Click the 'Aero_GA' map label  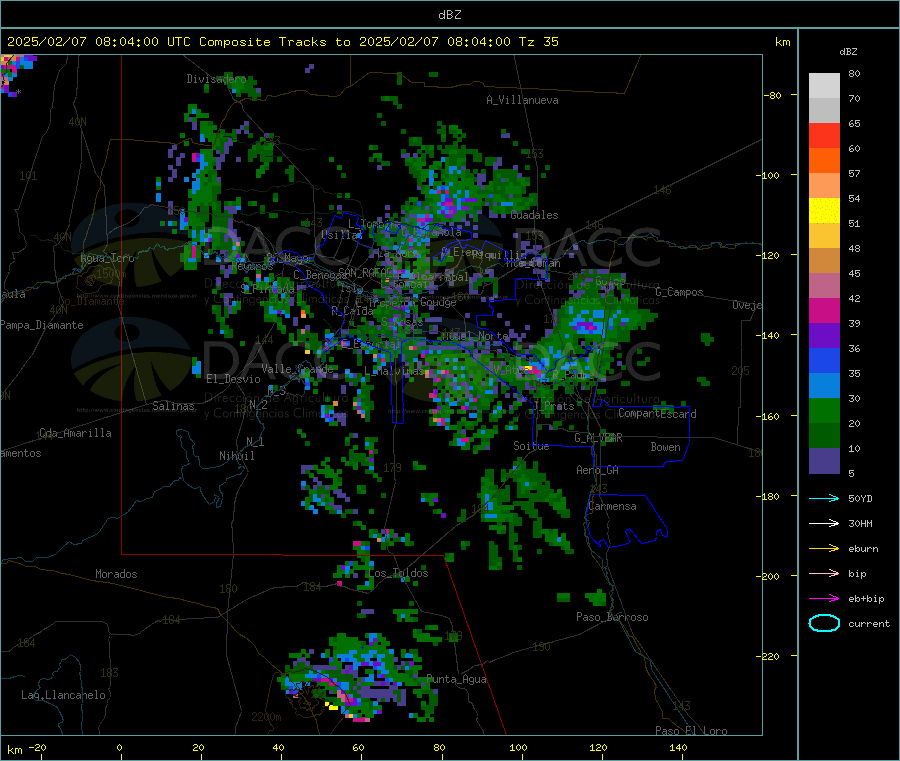598,470
